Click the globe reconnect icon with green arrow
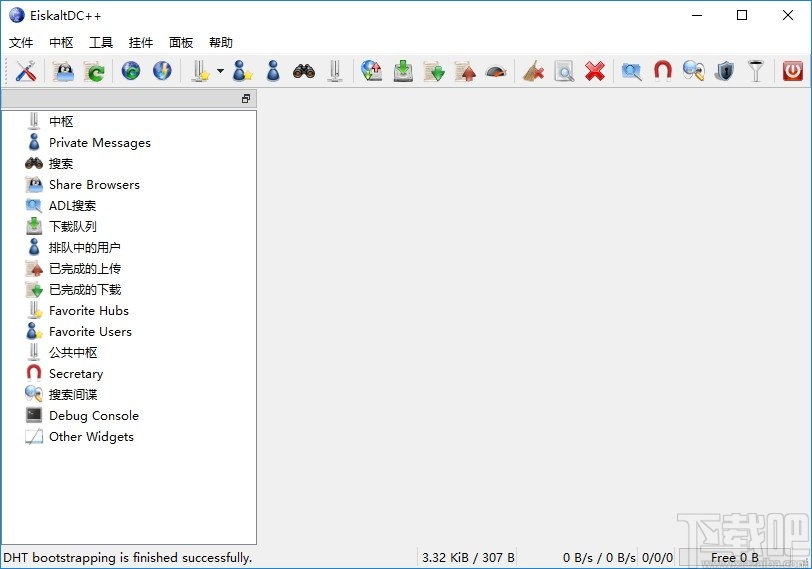Image resolution: width=812 pixels, height=569 pixels. [x=131, y=71]
